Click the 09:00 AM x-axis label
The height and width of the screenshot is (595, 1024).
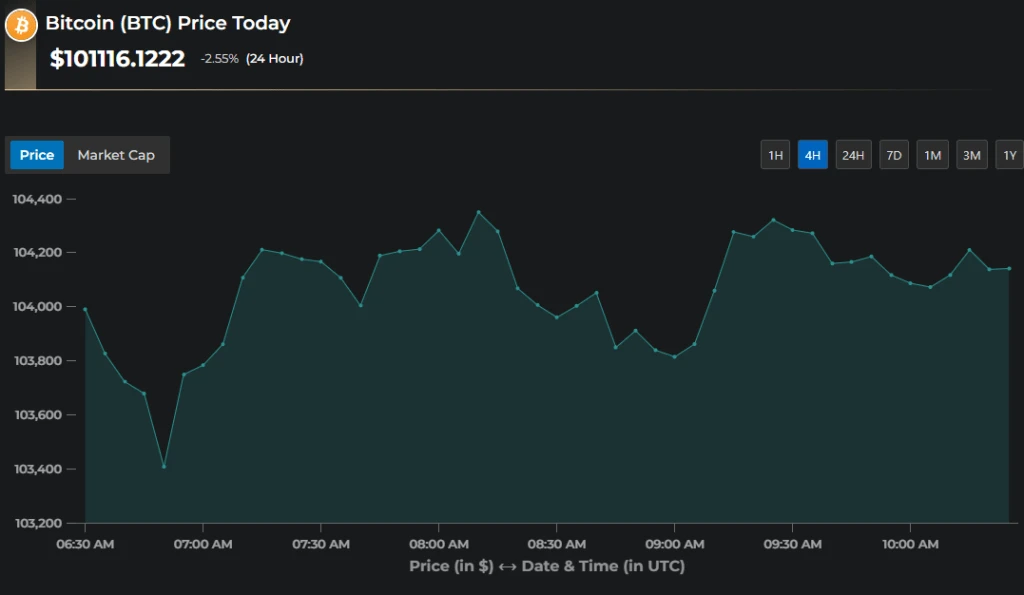[675, 544]
